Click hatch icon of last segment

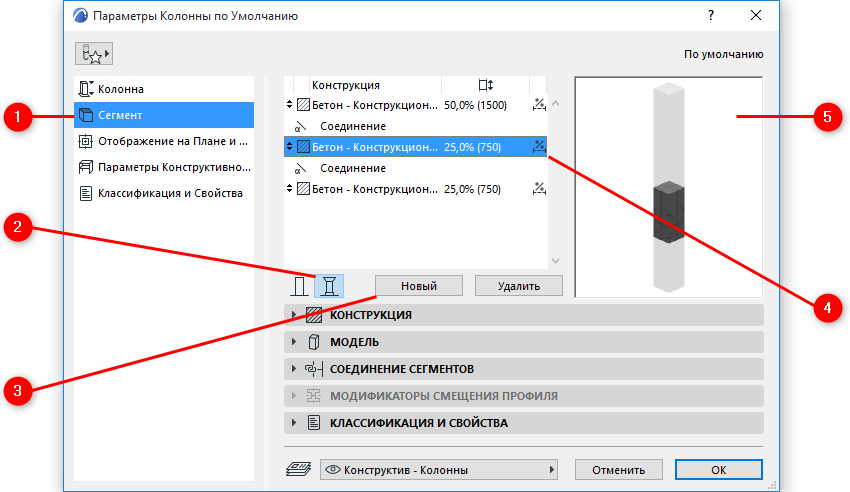(x=304, y=189)
